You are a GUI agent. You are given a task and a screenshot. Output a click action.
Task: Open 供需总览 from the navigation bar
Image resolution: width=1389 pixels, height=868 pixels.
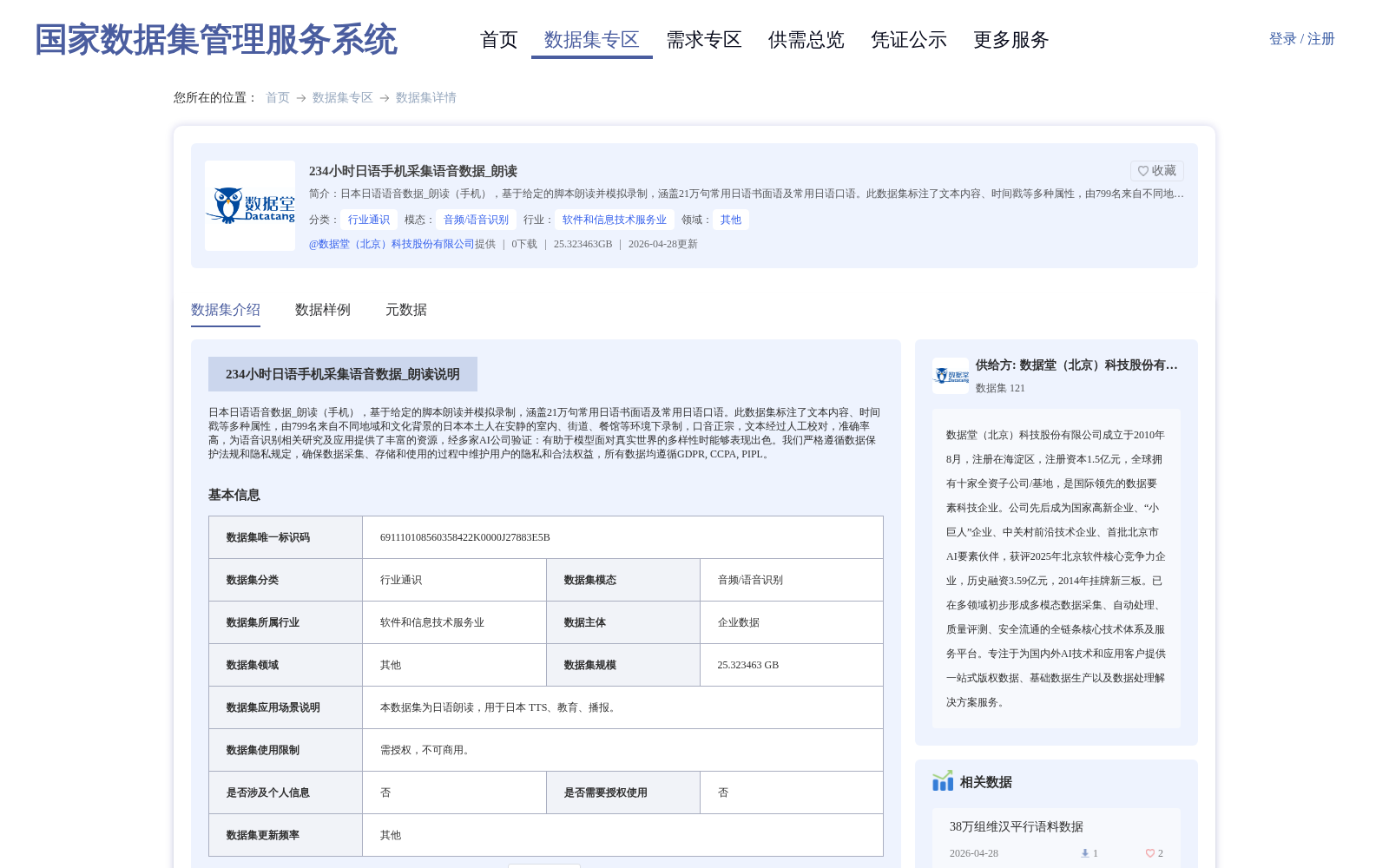[806, 40]
